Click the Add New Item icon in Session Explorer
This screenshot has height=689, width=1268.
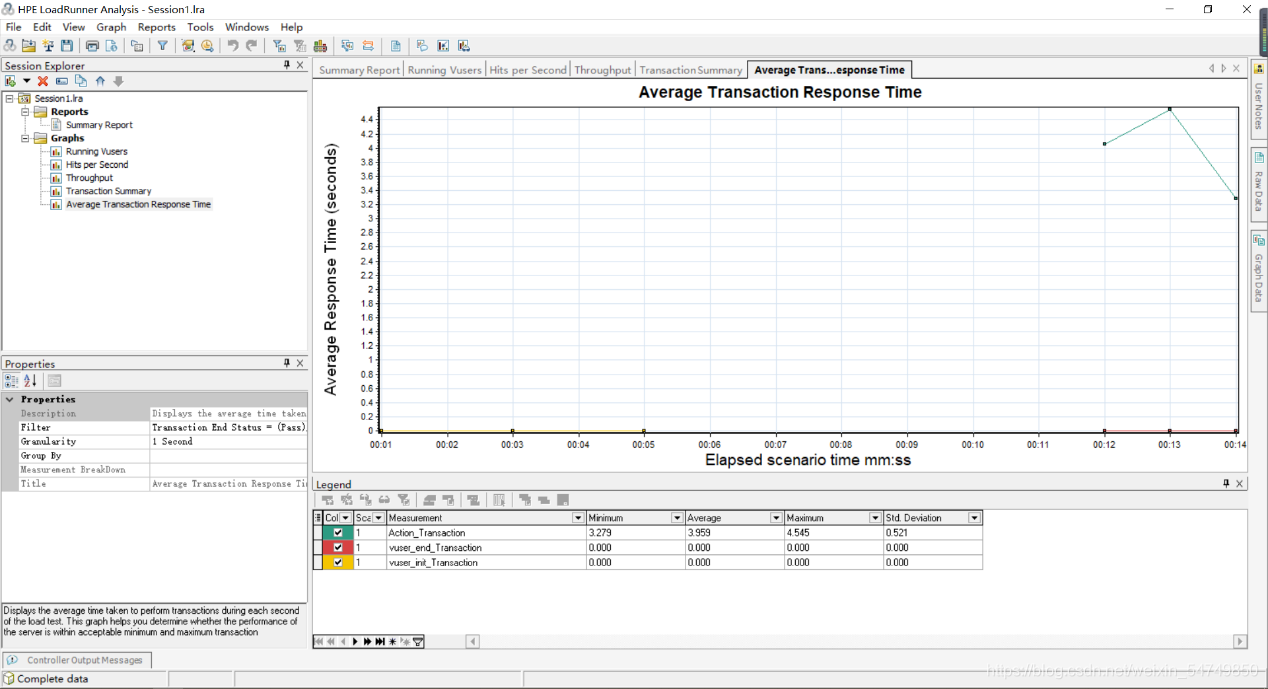(x=11, y=81)
